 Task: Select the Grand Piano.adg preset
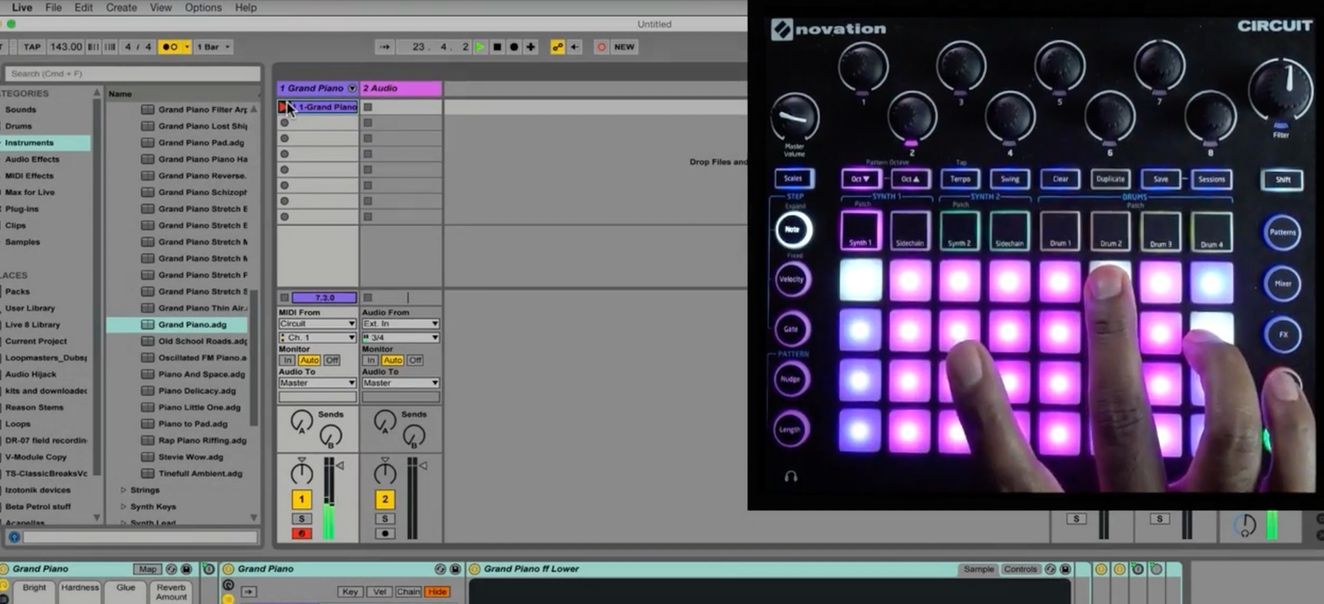click(192, 324)
